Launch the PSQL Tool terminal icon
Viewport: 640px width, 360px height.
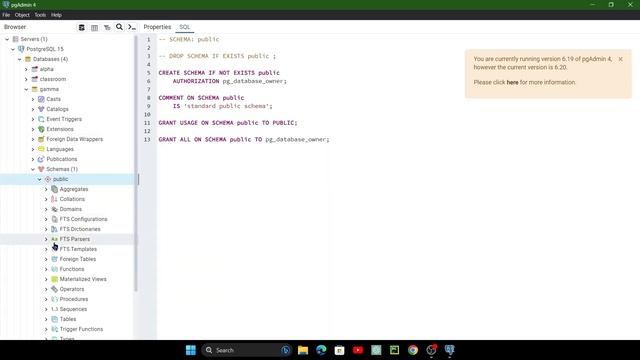click(x=132, y=27)
